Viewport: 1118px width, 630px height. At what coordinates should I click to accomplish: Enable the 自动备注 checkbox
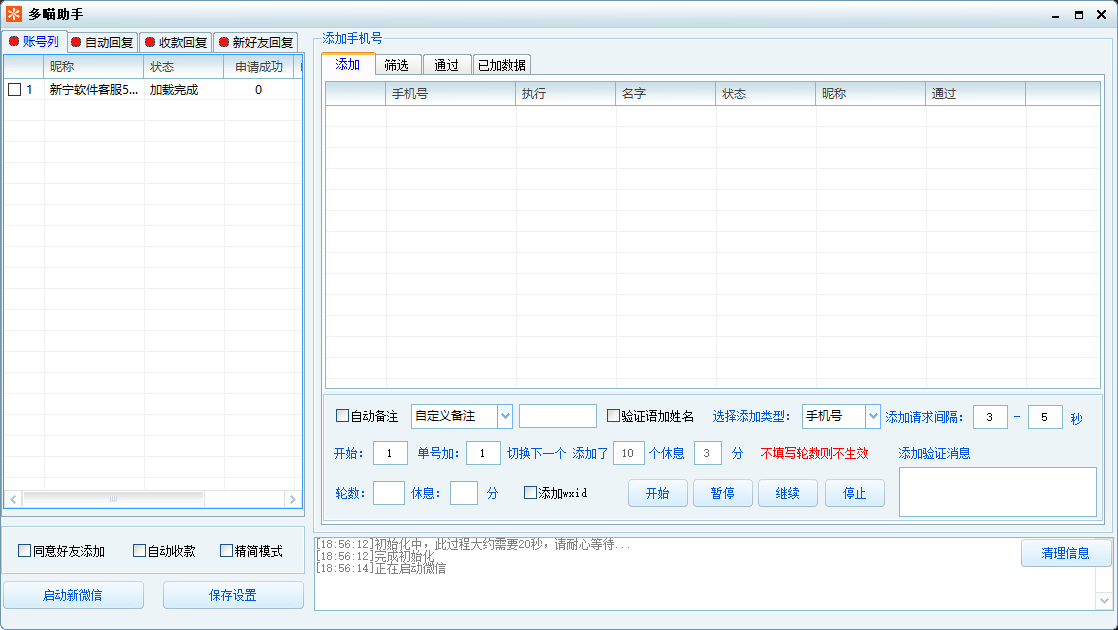click(x=343, y=416)
